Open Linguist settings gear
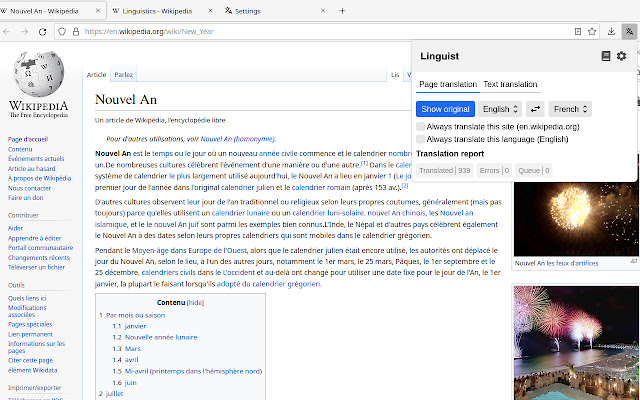The width and height of the screenshot is (640, 400). tap(621, 56)
